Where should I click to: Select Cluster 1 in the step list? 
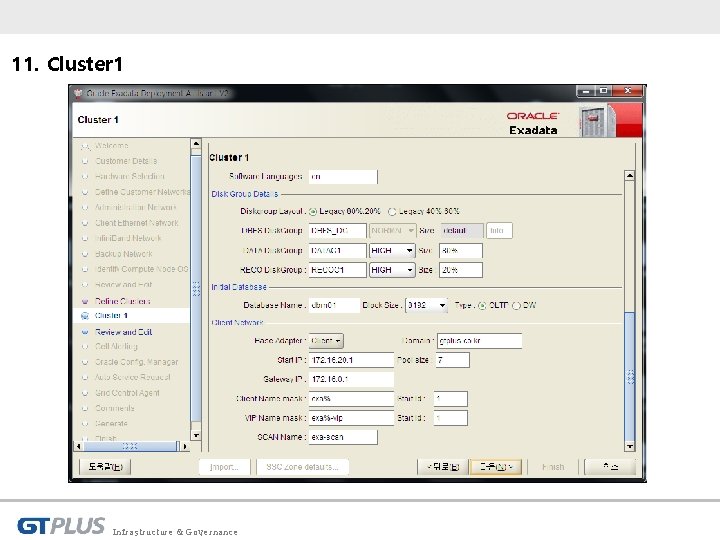tap(111, 316)
